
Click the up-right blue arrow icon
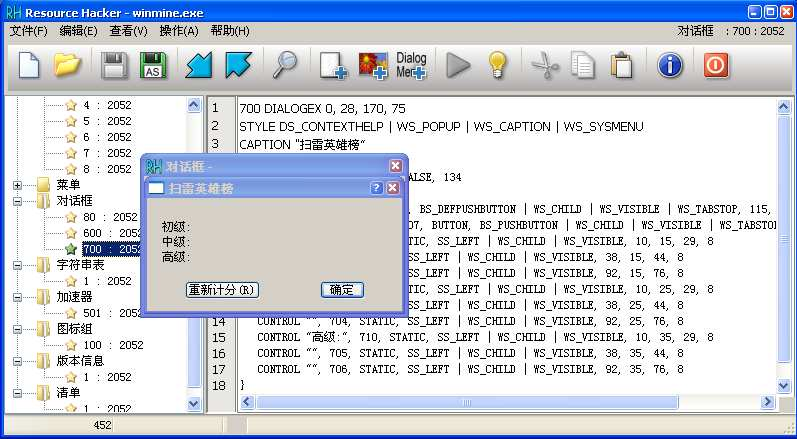click(x=238, y=66)
